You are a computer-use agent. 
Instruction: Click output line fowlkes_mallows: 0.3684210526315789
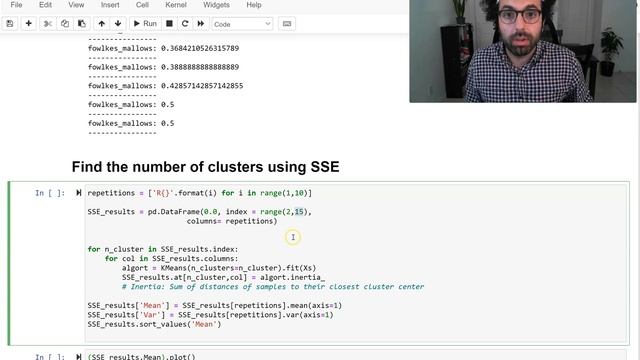pyautogui.click(x=163, y=48)
